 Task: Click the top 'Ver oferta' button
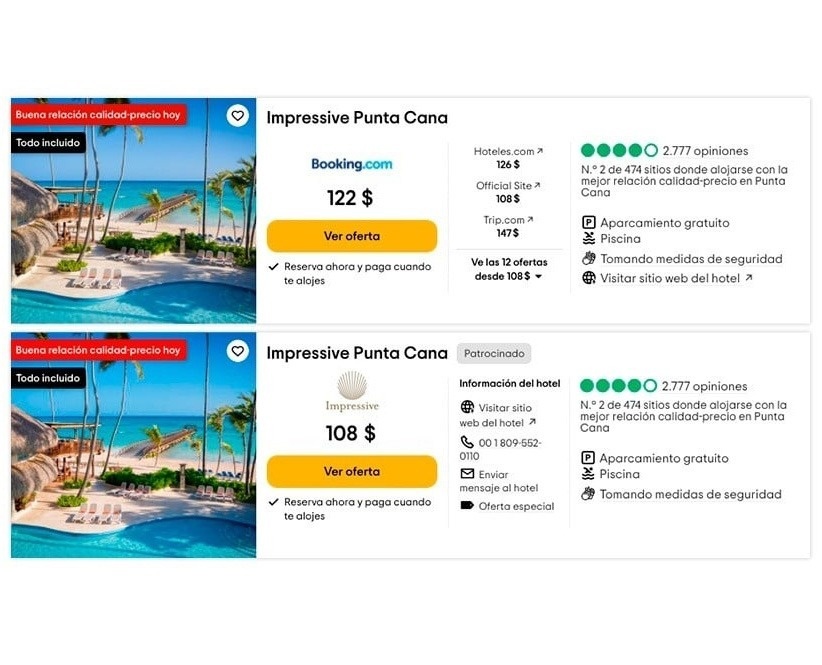click(x=352, y=236)
